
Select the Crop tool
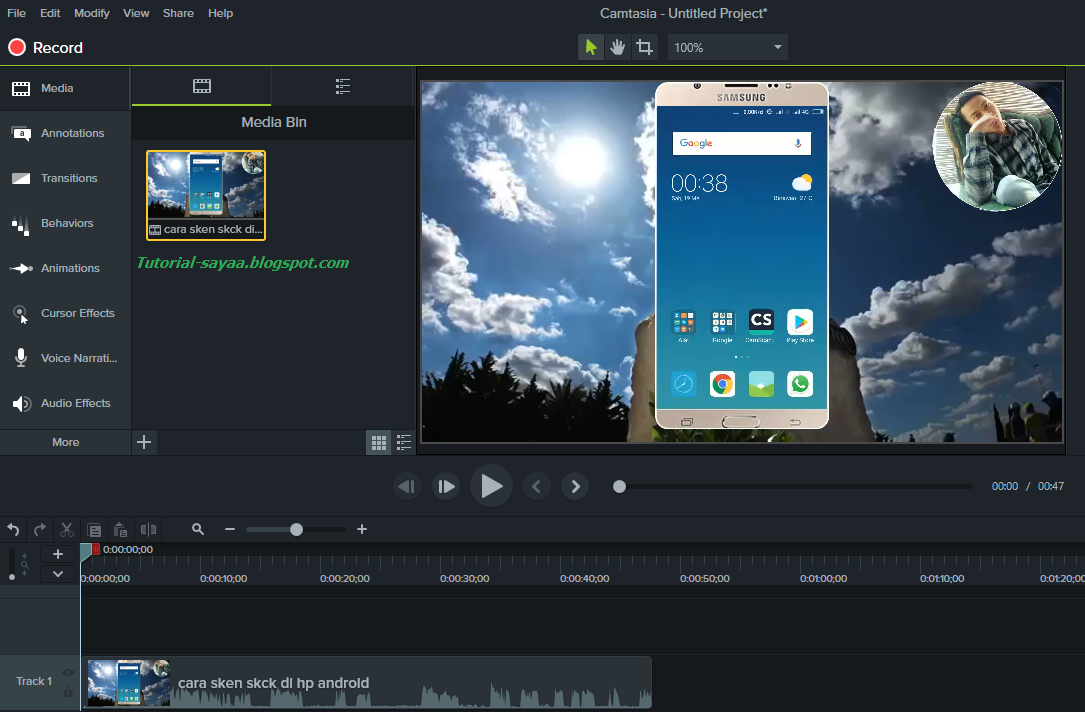[x=644, y=47]
